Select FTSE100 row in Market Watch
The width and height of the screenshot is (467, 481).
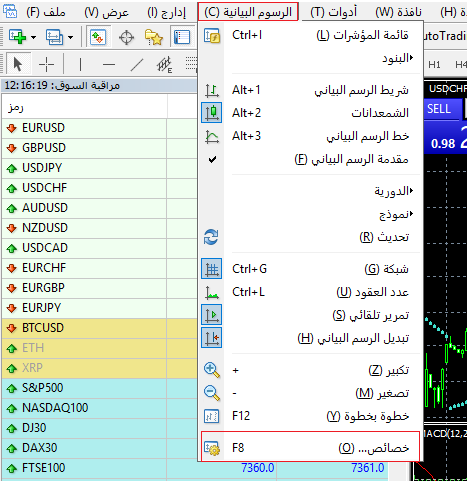[195, 468]
